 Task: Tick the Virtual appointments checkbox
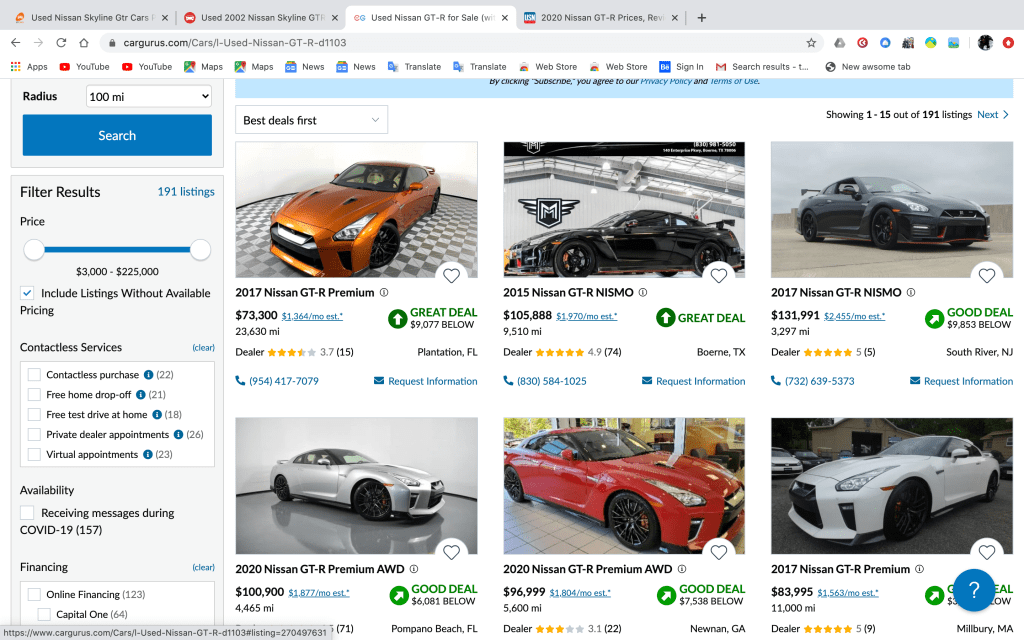(x=34, y=454)
